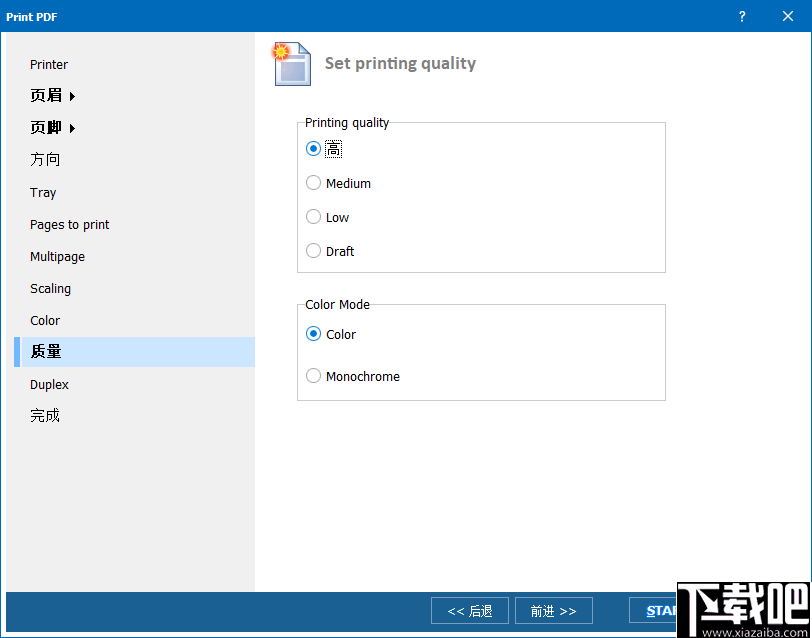Click the Set printing quality document icon
Image resolution: width=812 pixels, height=638 pixels.
[x=290, y=63]
